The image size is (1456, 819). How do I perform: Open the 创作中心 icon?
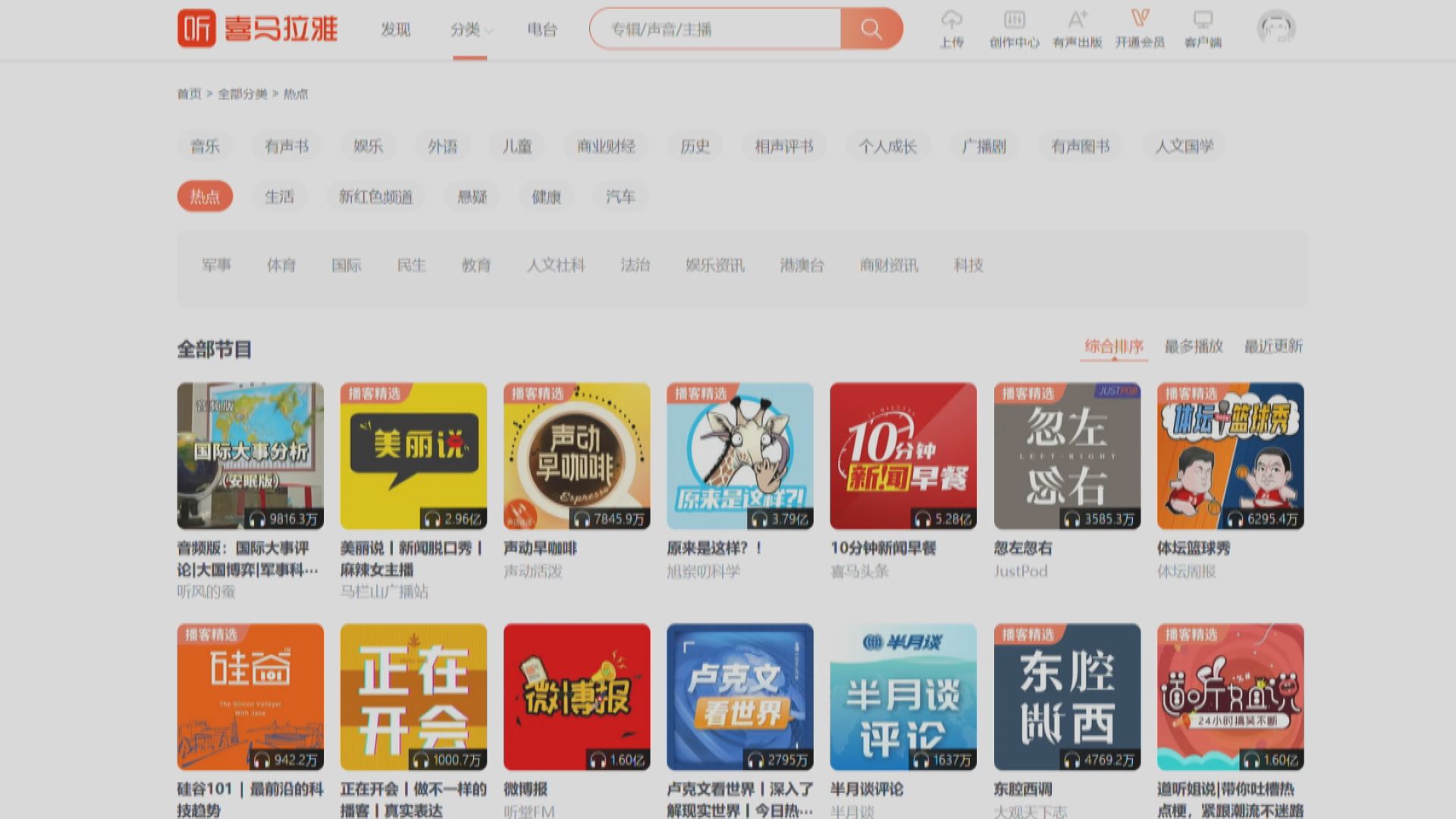pyautogui.click(x=1014, y=29)
